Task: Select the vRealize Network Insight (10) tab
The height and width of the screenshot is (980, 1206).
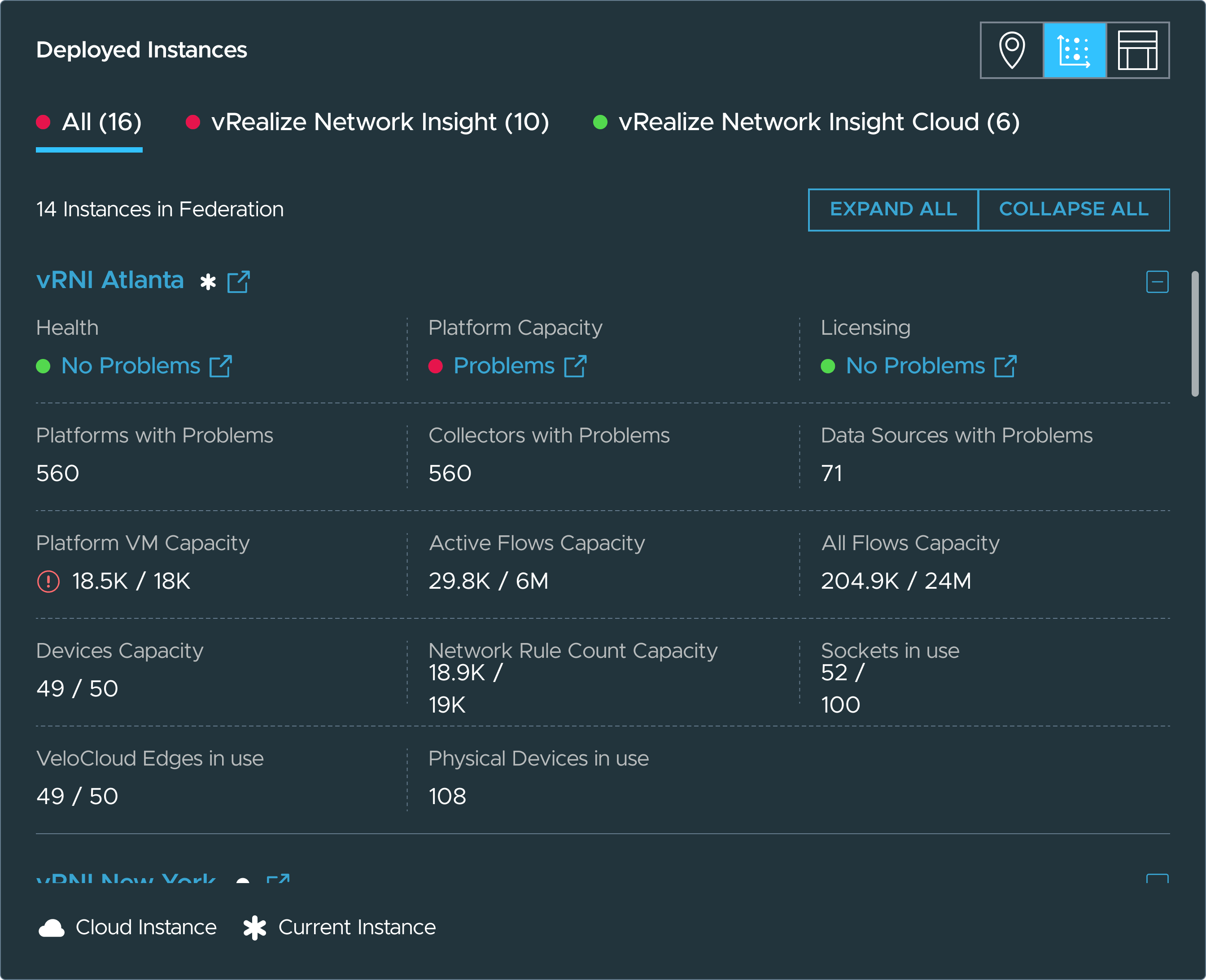Action: [367, 122]
